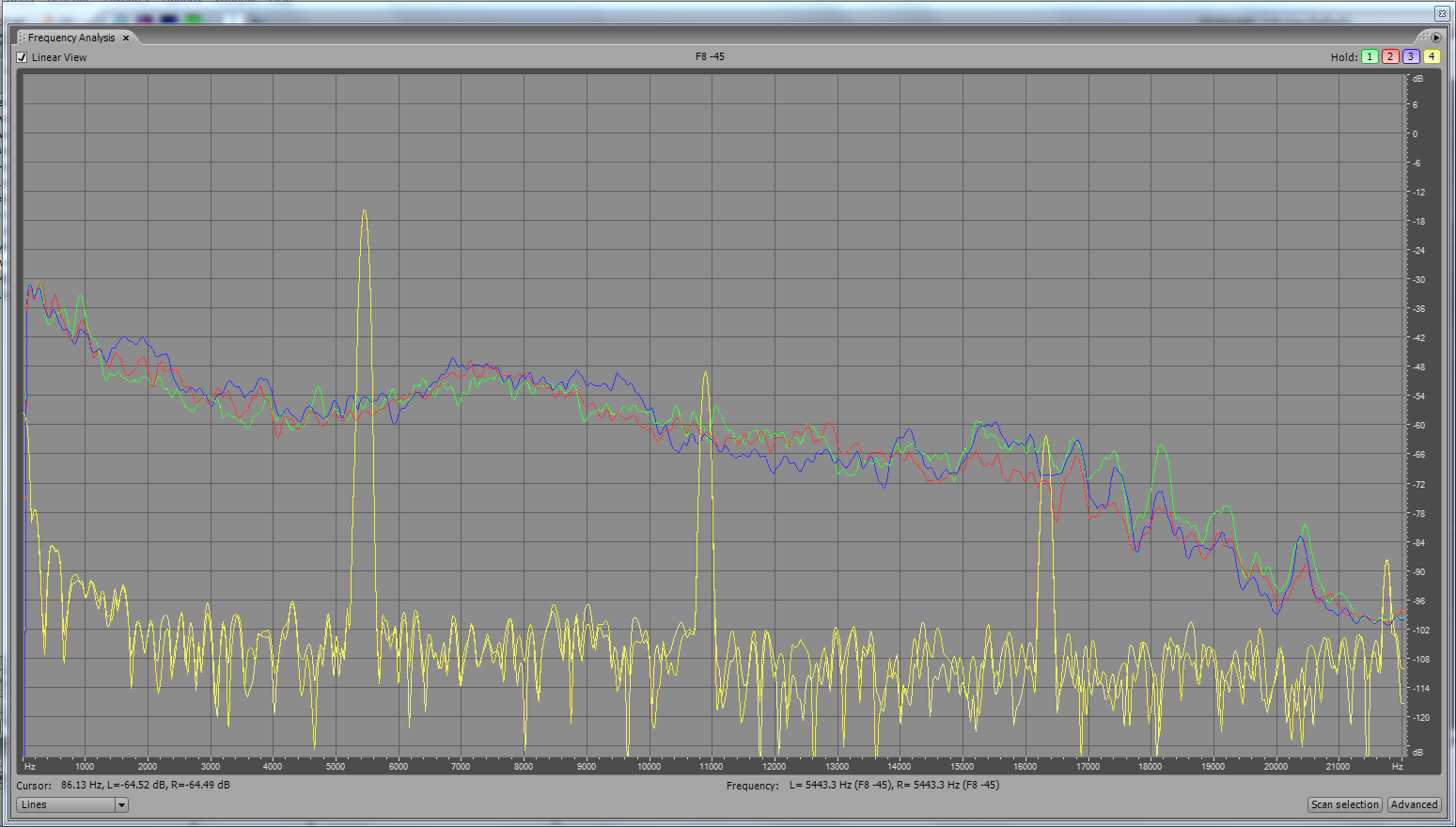1456x827 pixels.
Task: Select the Frequency Analysis tab
Action: click(71, 38)
